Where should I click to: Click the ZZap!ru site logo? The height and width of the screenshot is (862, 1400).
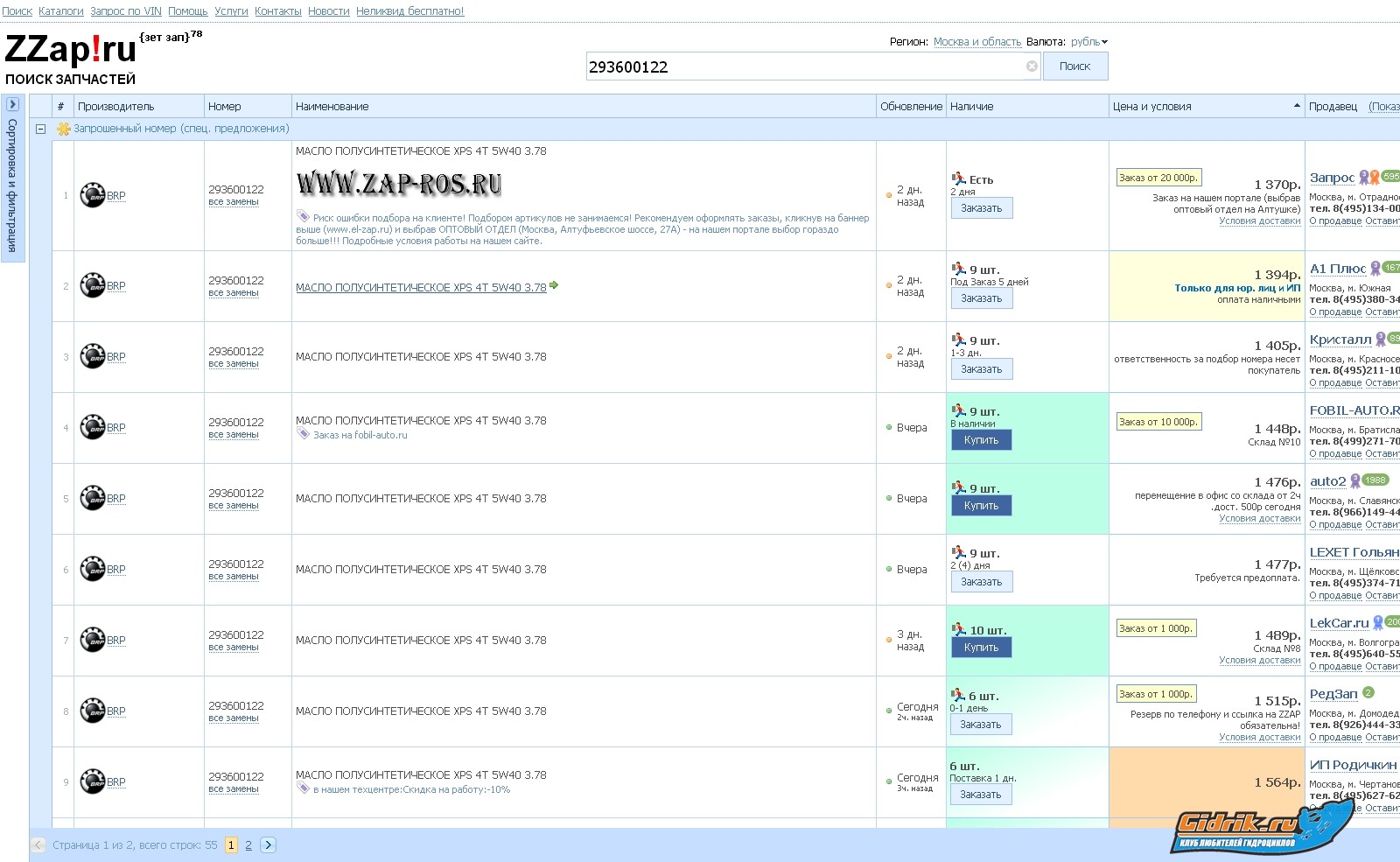[71, 50]
